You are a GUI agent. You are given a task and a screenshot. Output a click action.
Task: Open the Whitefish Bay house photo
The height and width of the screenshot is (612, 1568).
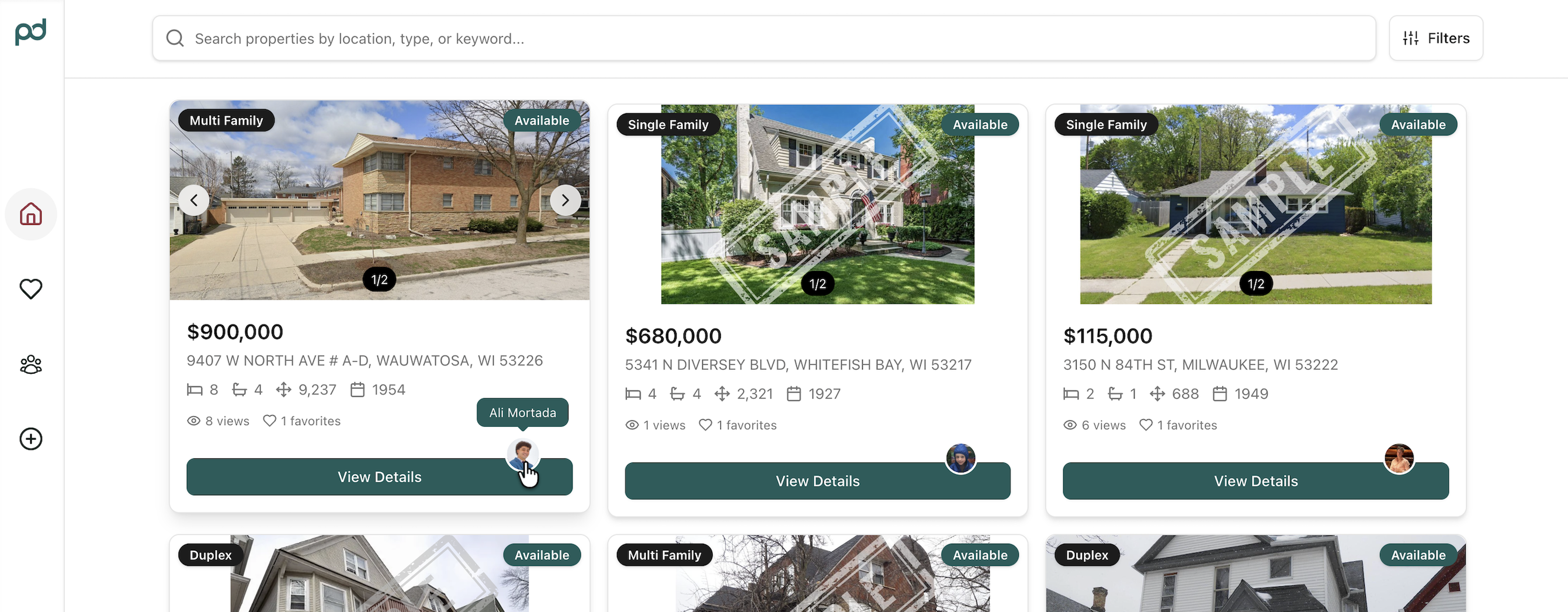pyautogui.click(x=817, y=204)
